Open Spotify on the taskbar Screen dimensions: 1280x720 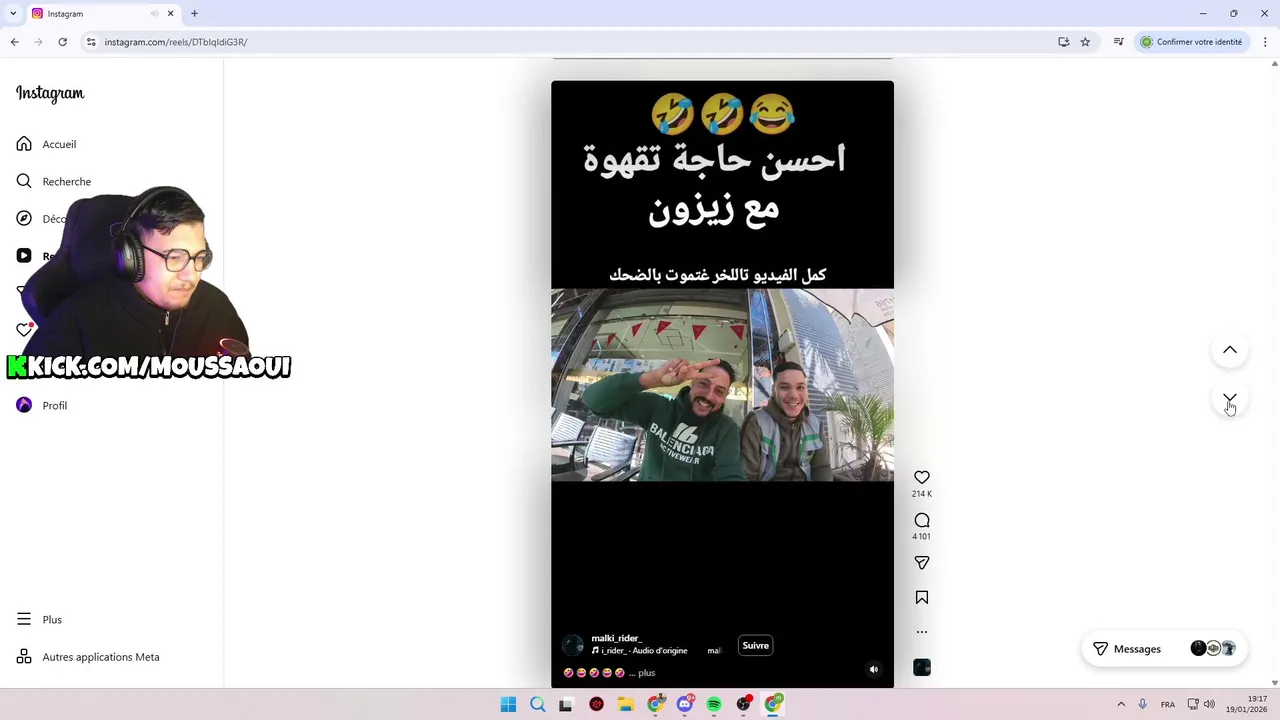[x=714, y=704]
